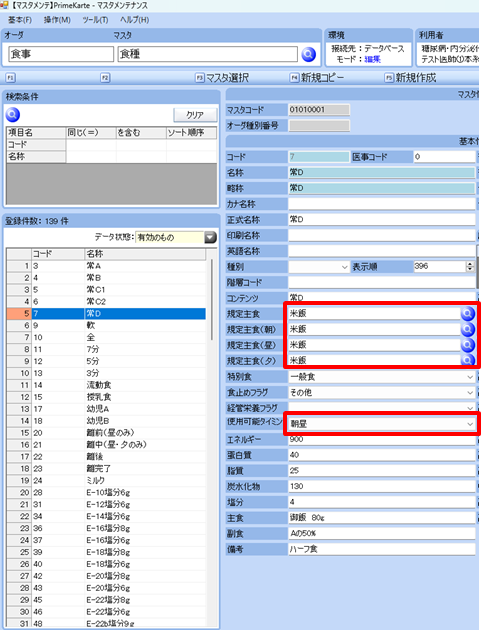The image size is (482, 630).
Task: Click the 脂質 field with 25
Action: click(x=382, y=471)
